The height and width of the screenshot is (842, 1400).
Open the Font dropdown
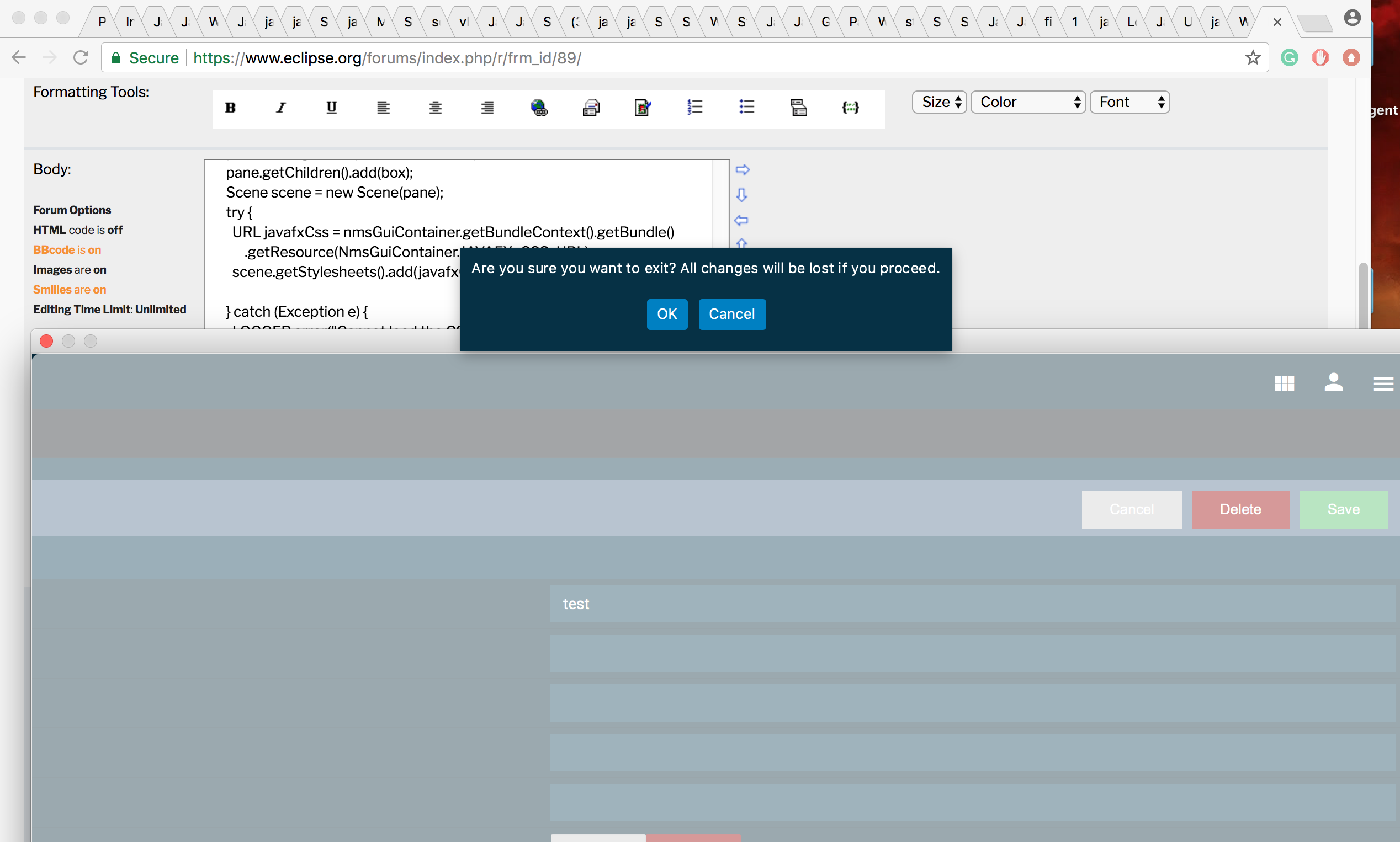[x=1130, y=102]
